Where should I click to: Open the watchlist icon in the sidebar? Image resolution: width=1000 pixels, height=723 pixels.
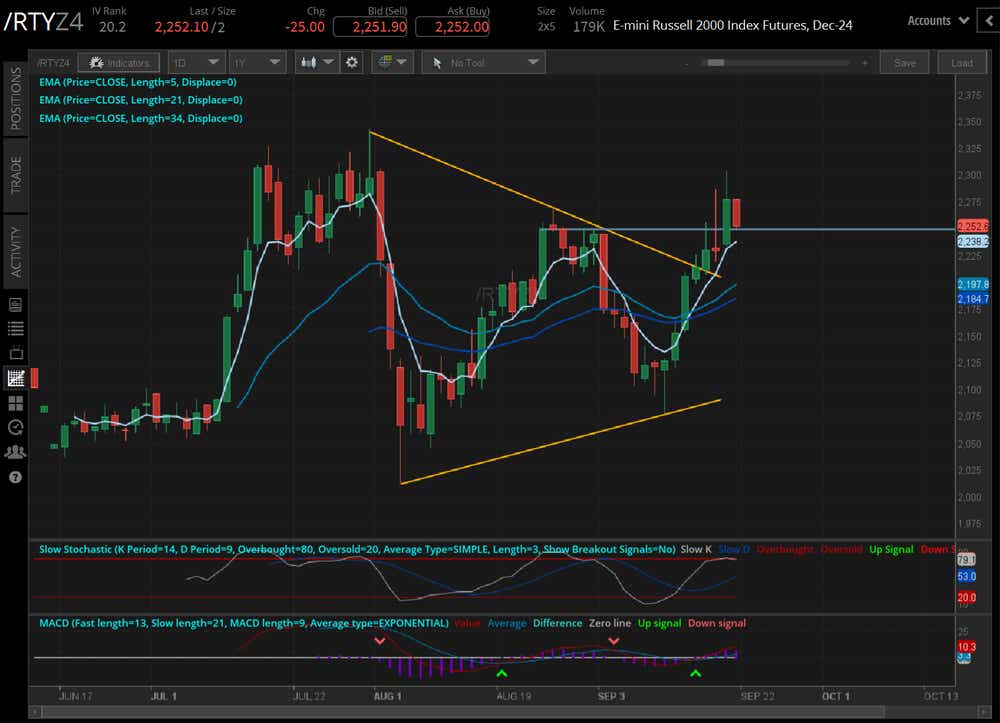tap(14, 328)
